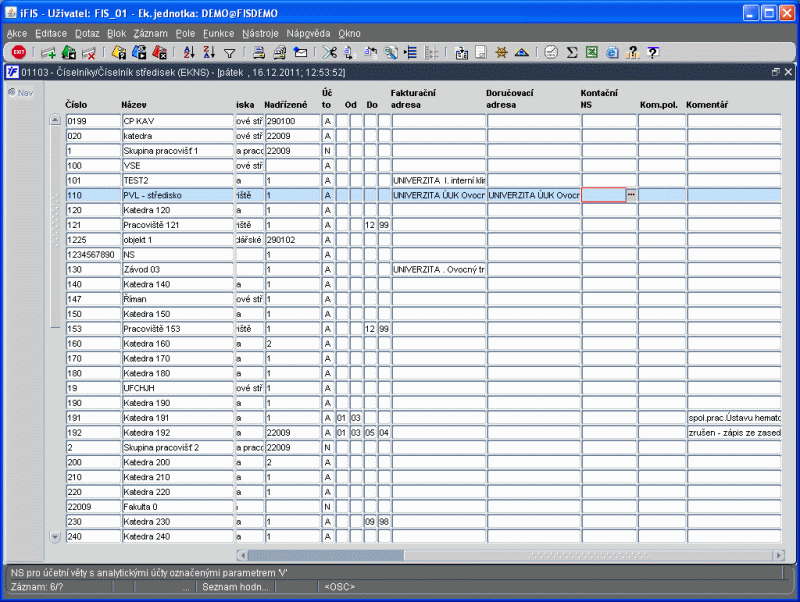
Task: Sort descending Z to A
Action: tap(209, 52)
